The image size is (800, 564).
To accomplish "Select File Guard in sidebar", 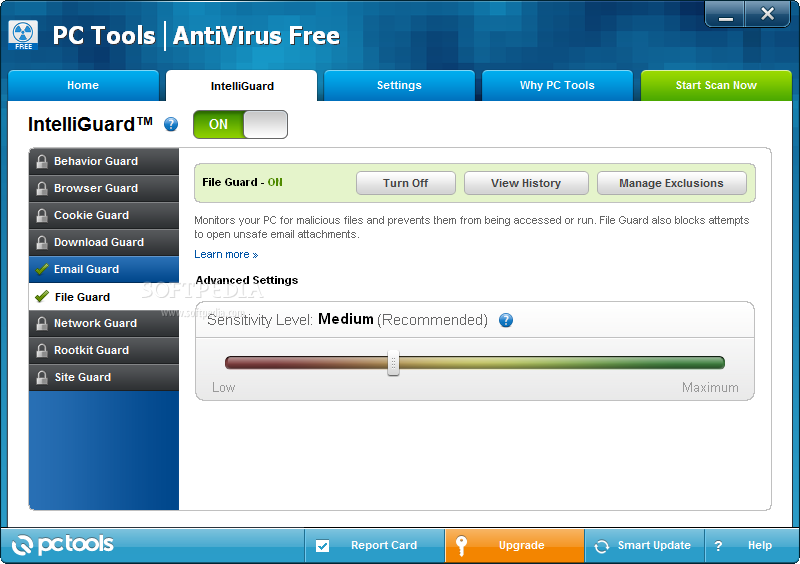I will point(104,297).
